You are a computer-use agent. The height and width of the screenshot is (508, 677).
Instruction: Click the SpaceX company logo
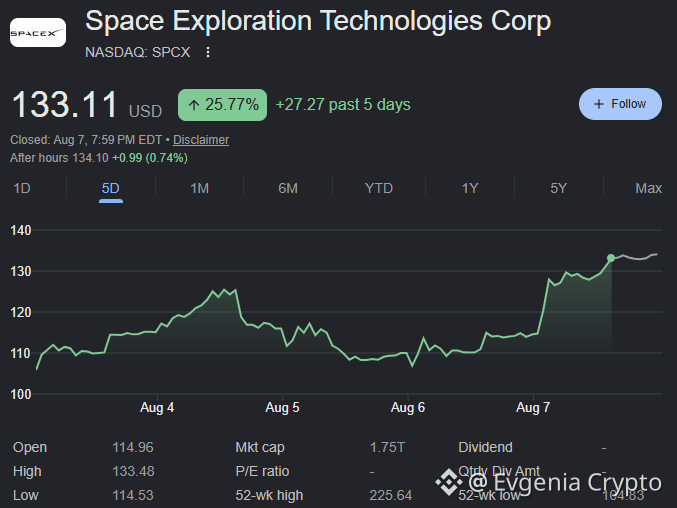click(38, 32)
